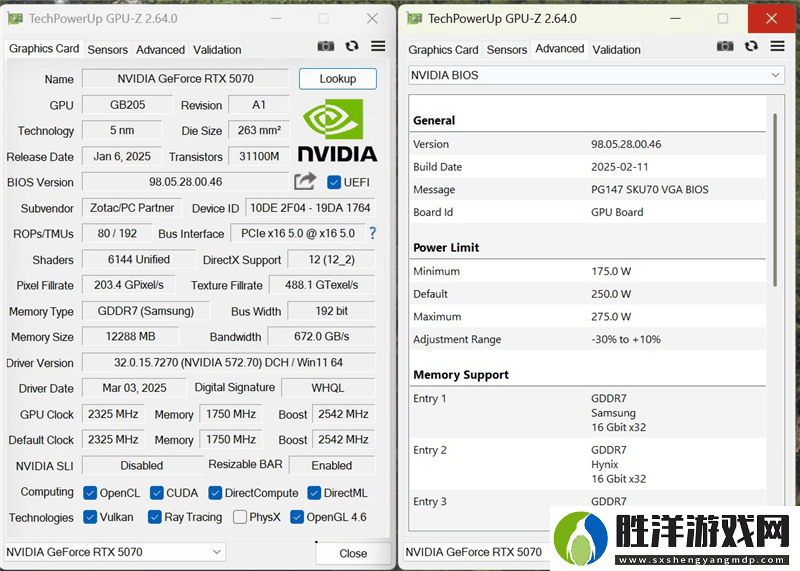The height and width of the screenshot is (571, 800).
Task: Switch to Graphics Card tab in right window
Action: [443, 49]
